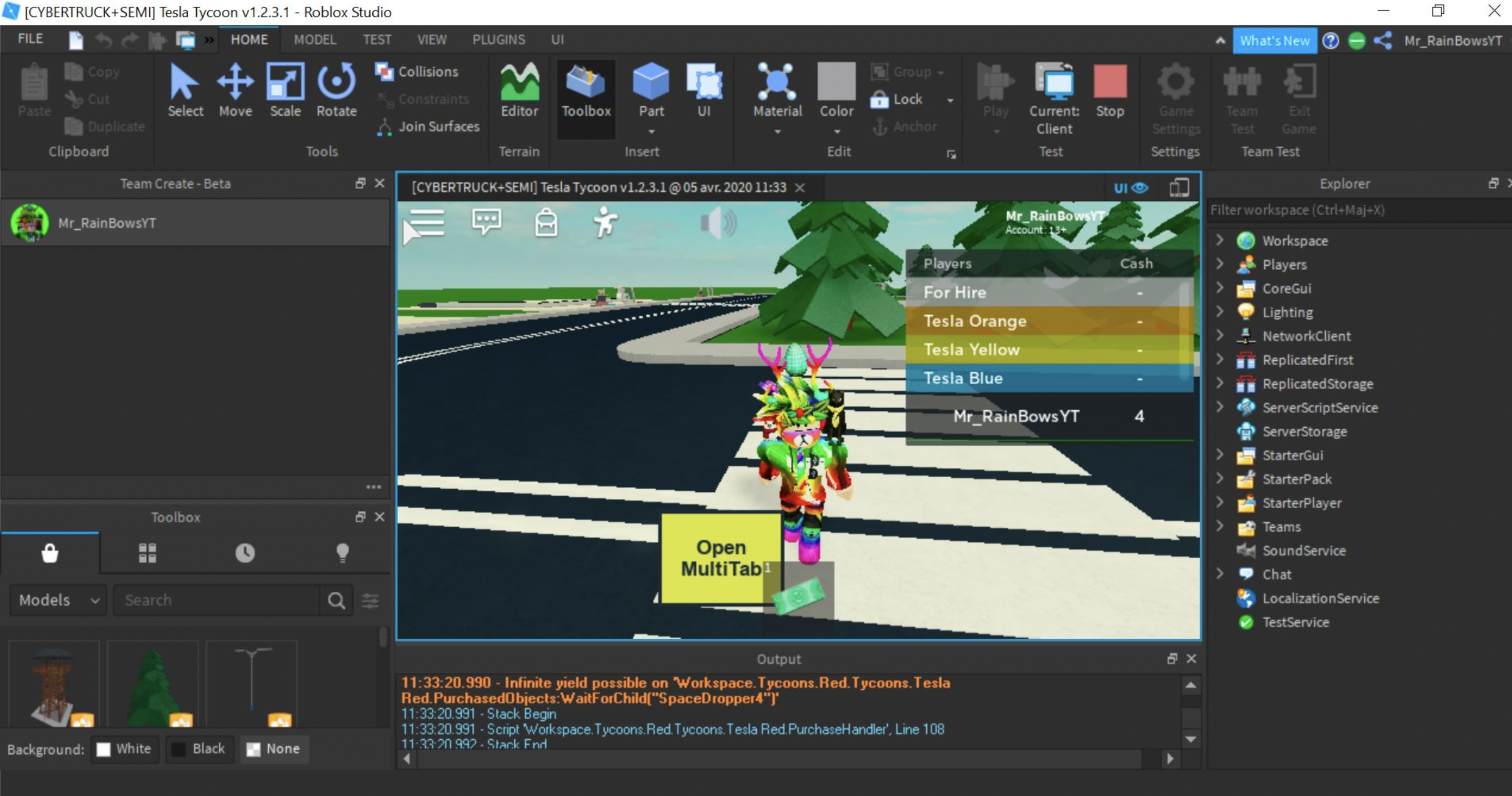Open the Color dropdown arrow
The image size is (1512, 796).
(837, 132)
